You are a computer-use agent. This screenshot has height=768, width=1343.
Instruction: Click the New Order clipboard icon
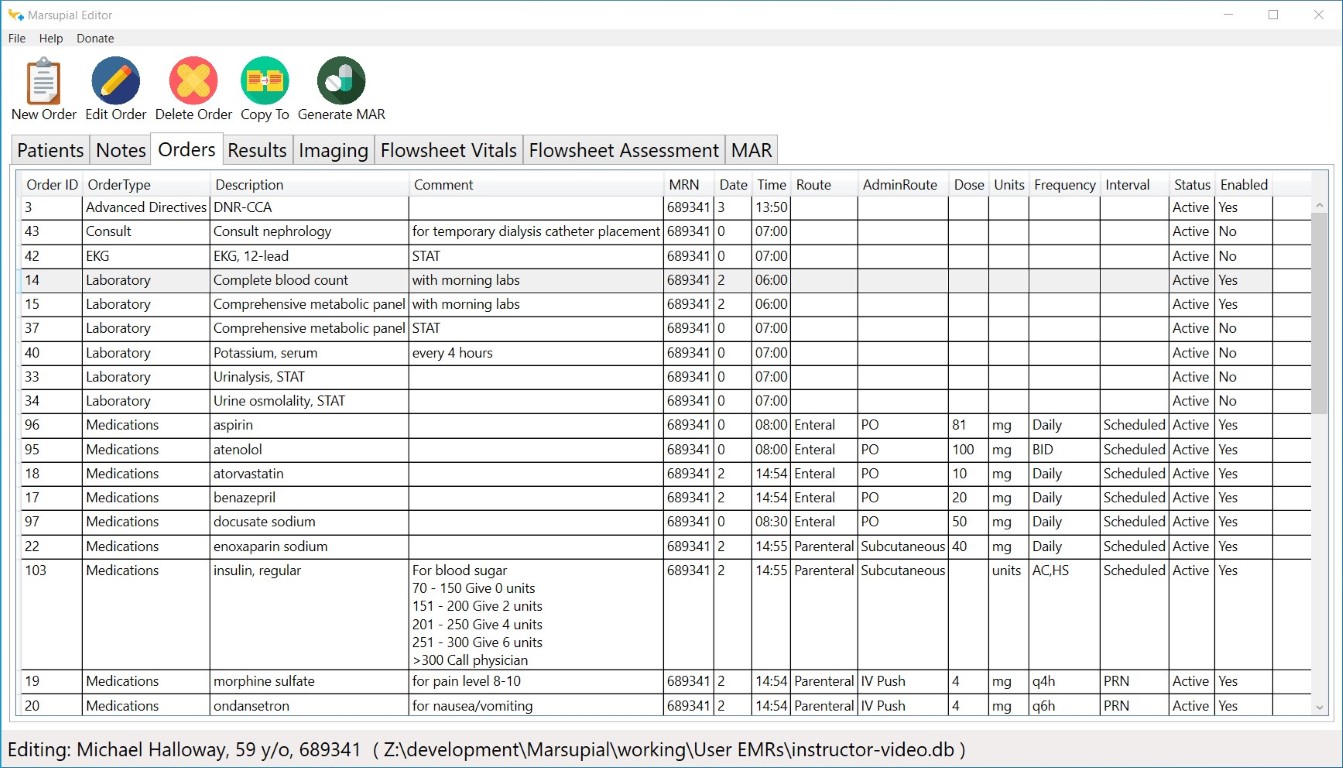(43, 81)
